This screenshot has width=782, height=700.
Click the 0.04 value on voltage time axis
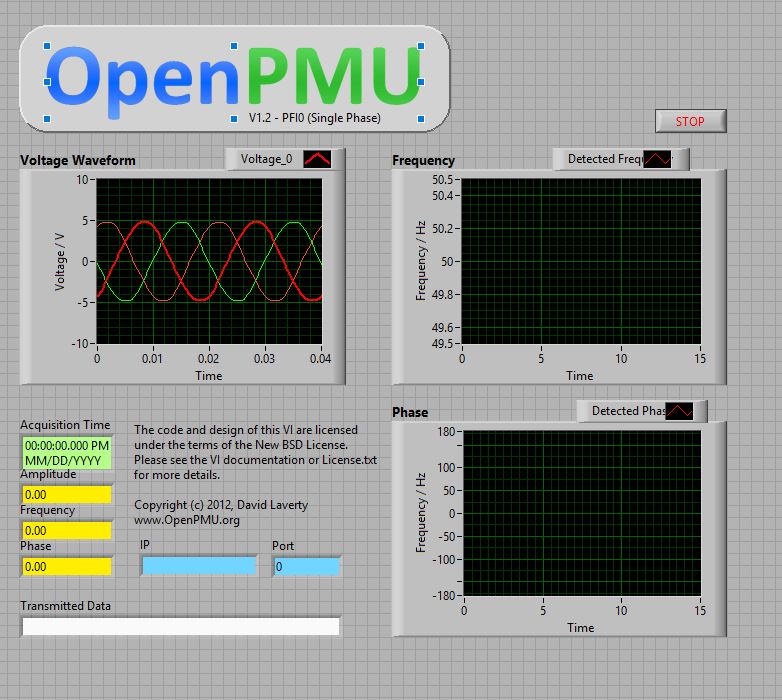pyautogui.click(x=320, y=358)
